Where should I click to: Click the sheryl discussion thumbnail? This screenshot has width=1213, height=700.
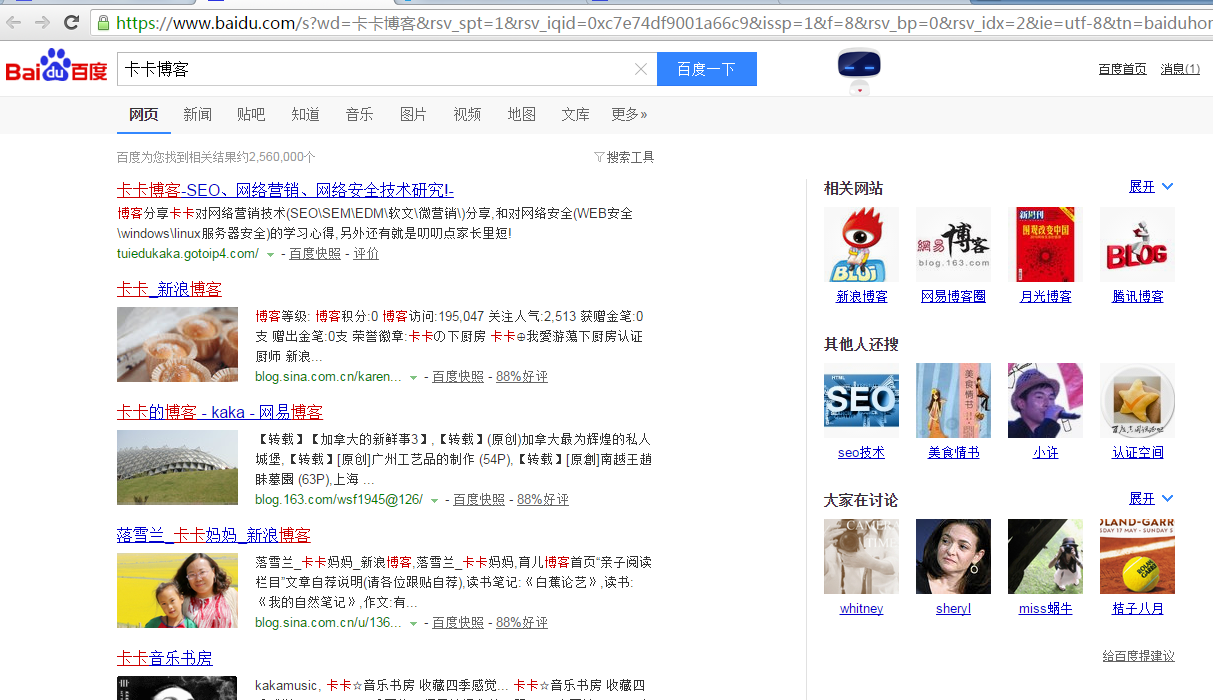click(x=953, y=557)
